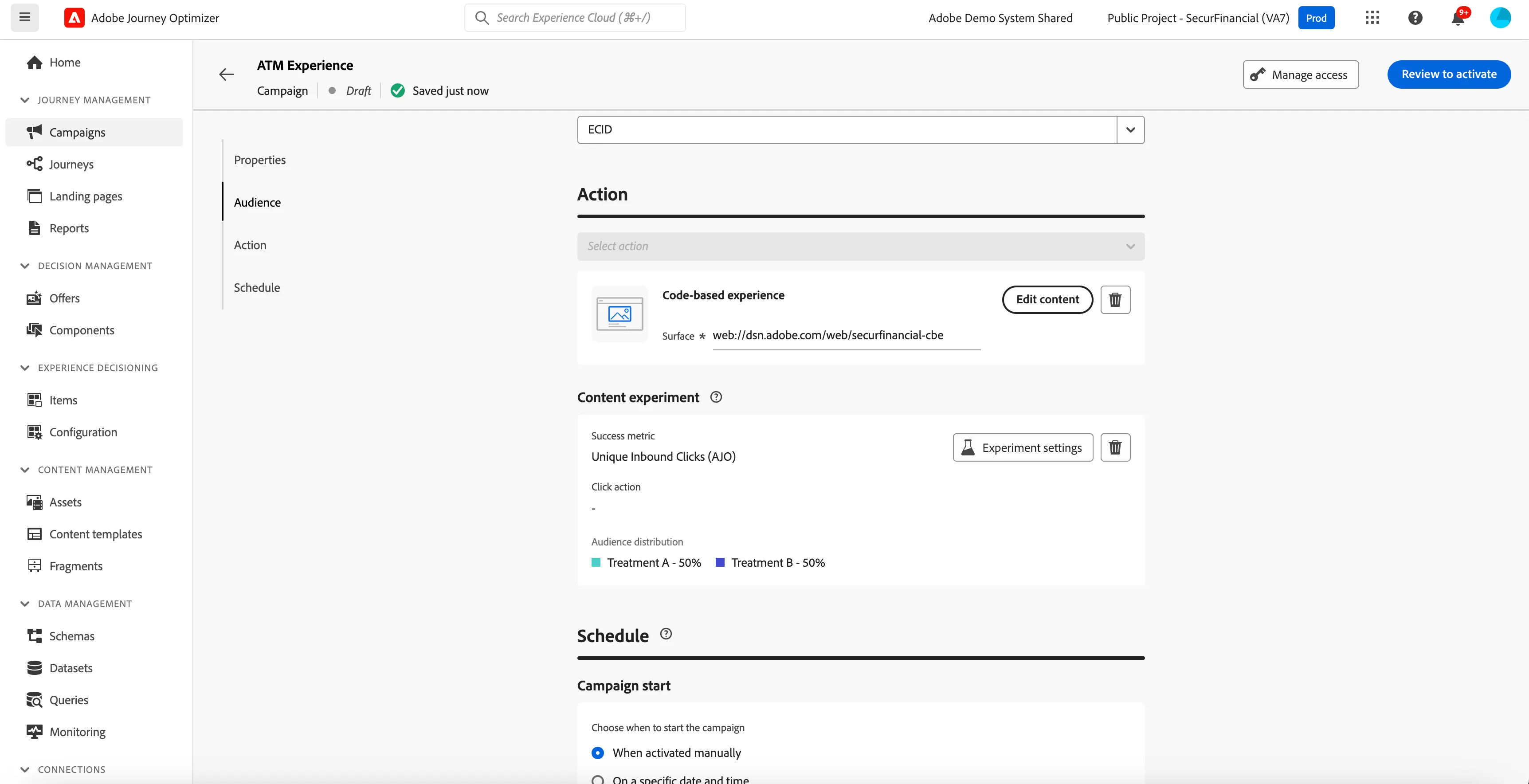Click the Adobe Journey Optimizer logo
Image resolution: width=1529 pixels, height=784 pixels.
click(x=74, y=18)
